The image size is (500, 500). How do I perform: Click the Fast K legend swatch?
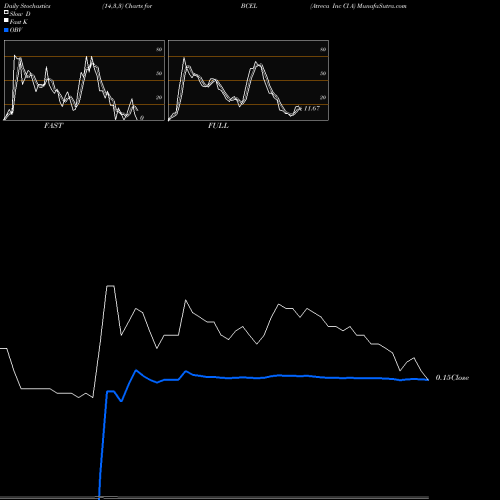point(6,20)
